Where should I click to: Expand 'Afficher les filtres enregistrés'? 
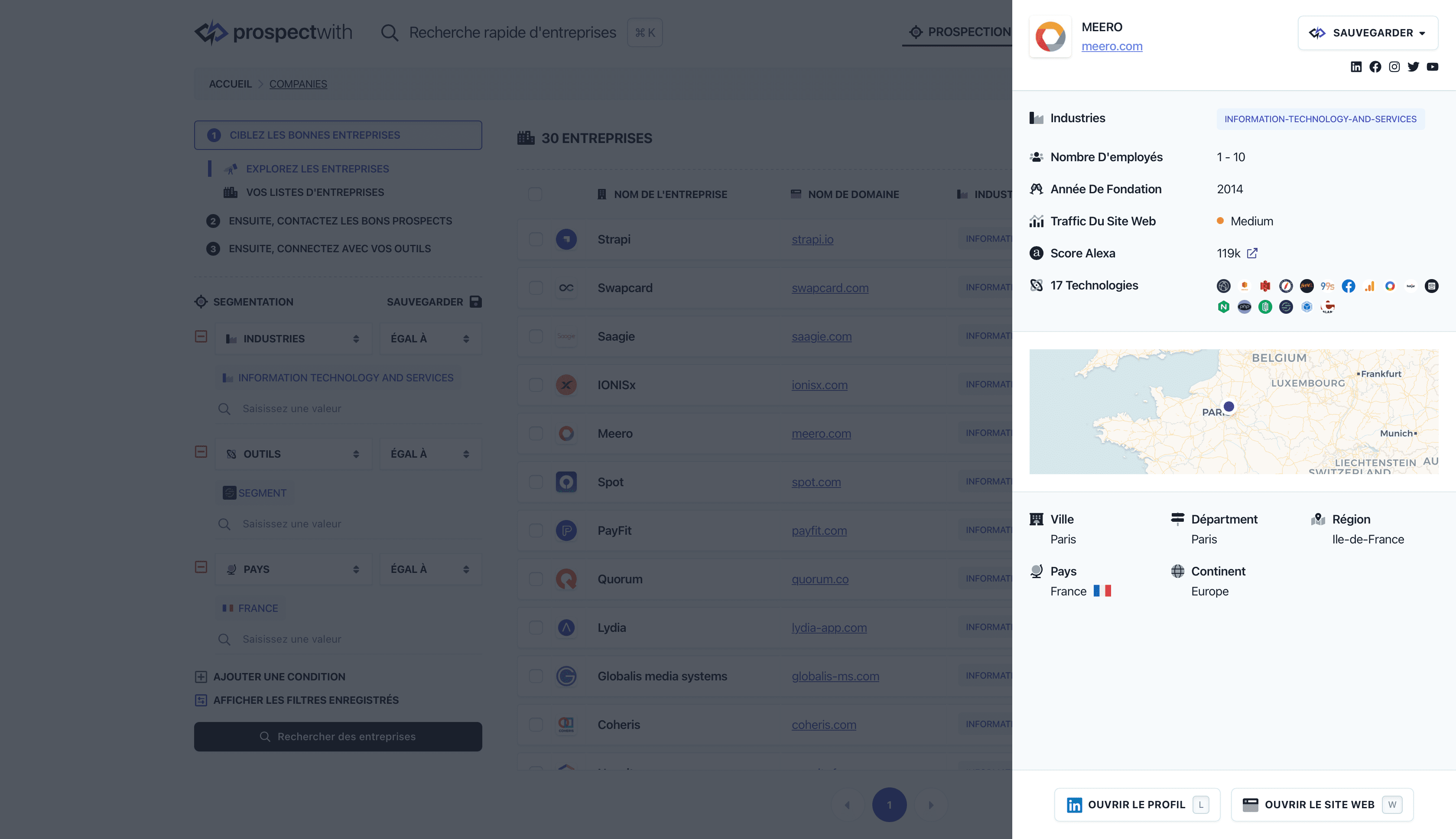pos(297,700)
